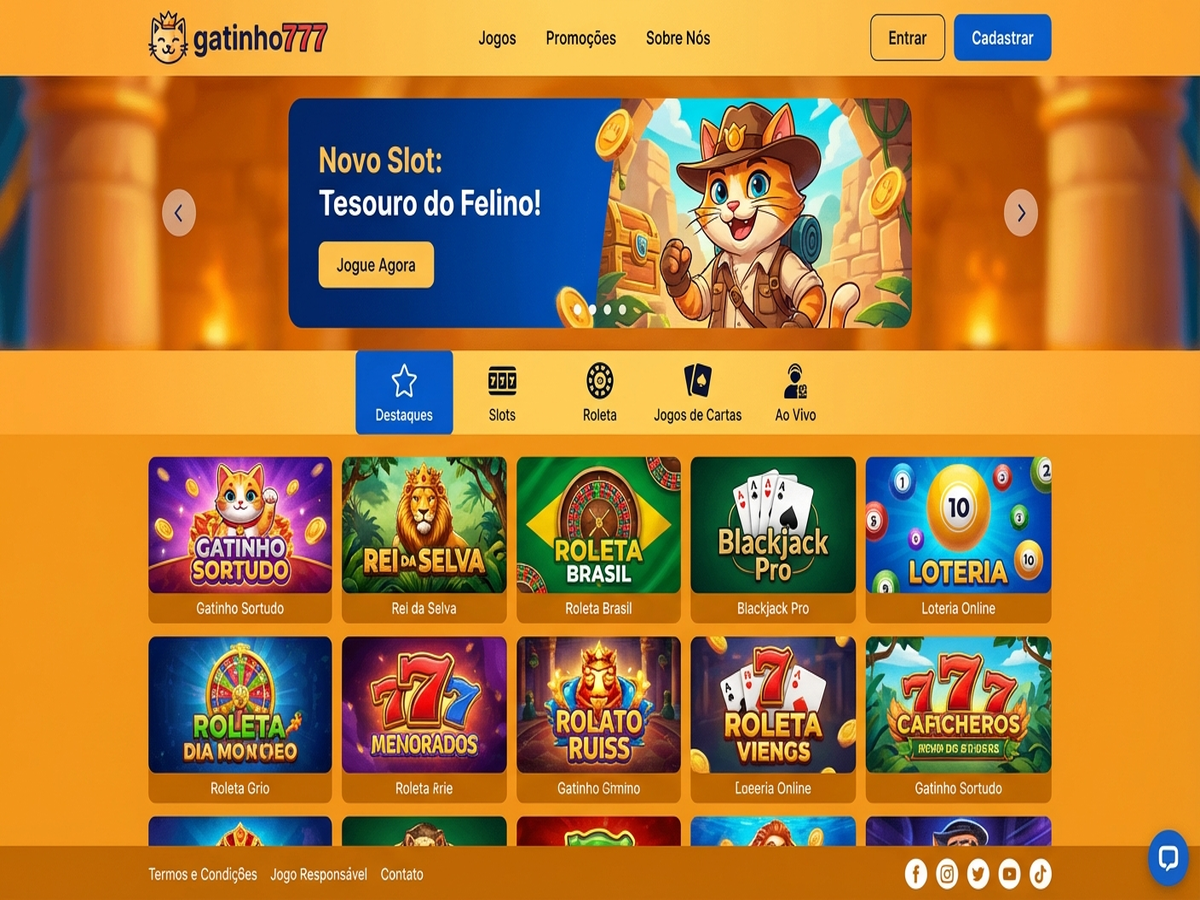Viewport: 1200px width, 900px height.
Task: Go to next banner slide arrow
Action: [x=1021, y=213]
